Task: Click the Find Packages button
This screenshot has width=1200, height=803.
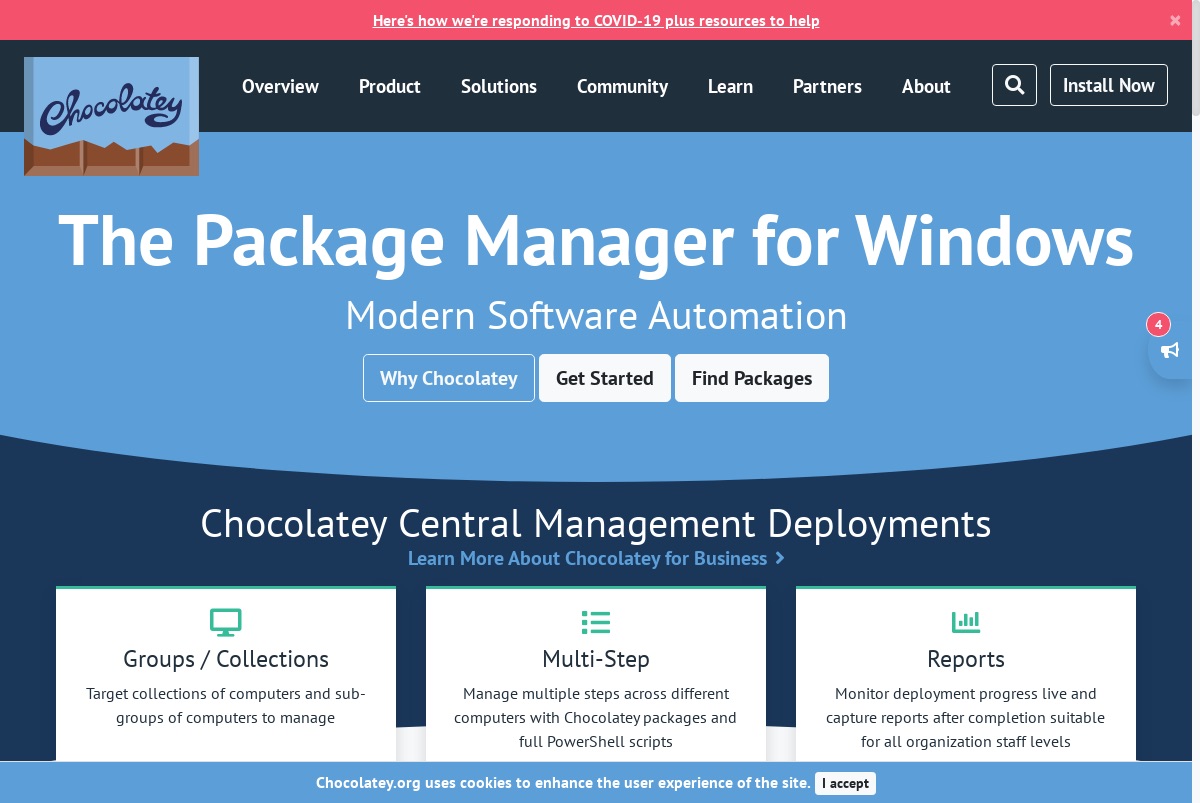Action: click(752, 378)
